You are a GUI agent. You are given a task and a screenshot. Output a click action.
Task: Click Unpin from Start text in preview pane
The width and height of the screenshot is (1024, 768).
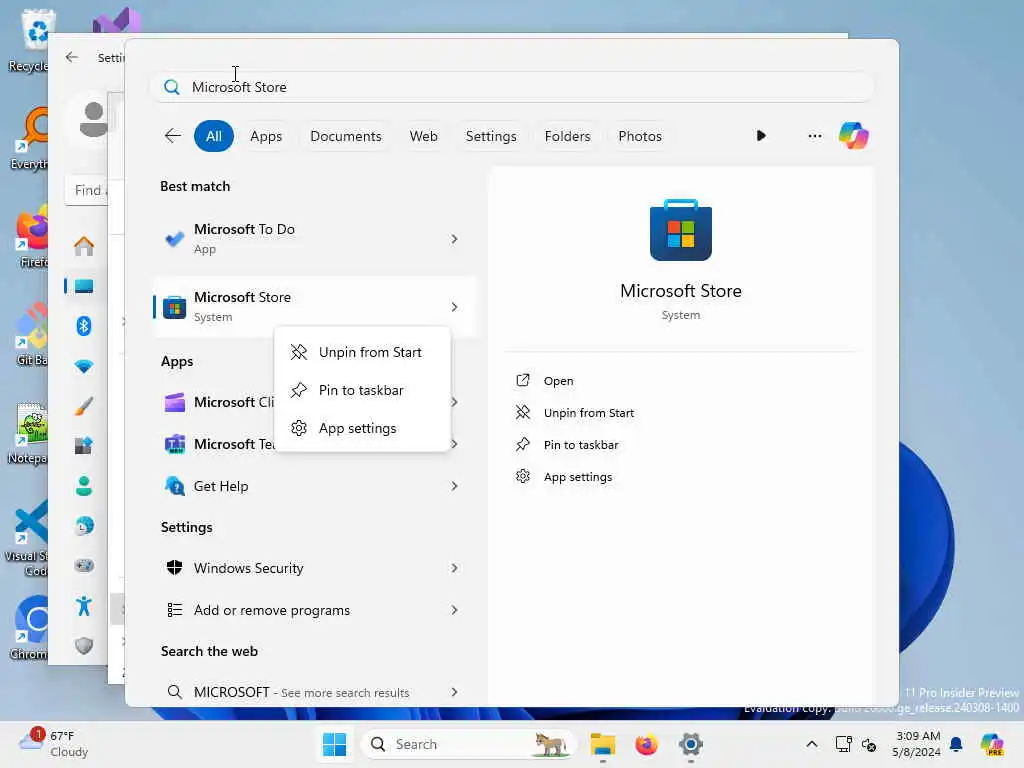(x=588, y=413)
